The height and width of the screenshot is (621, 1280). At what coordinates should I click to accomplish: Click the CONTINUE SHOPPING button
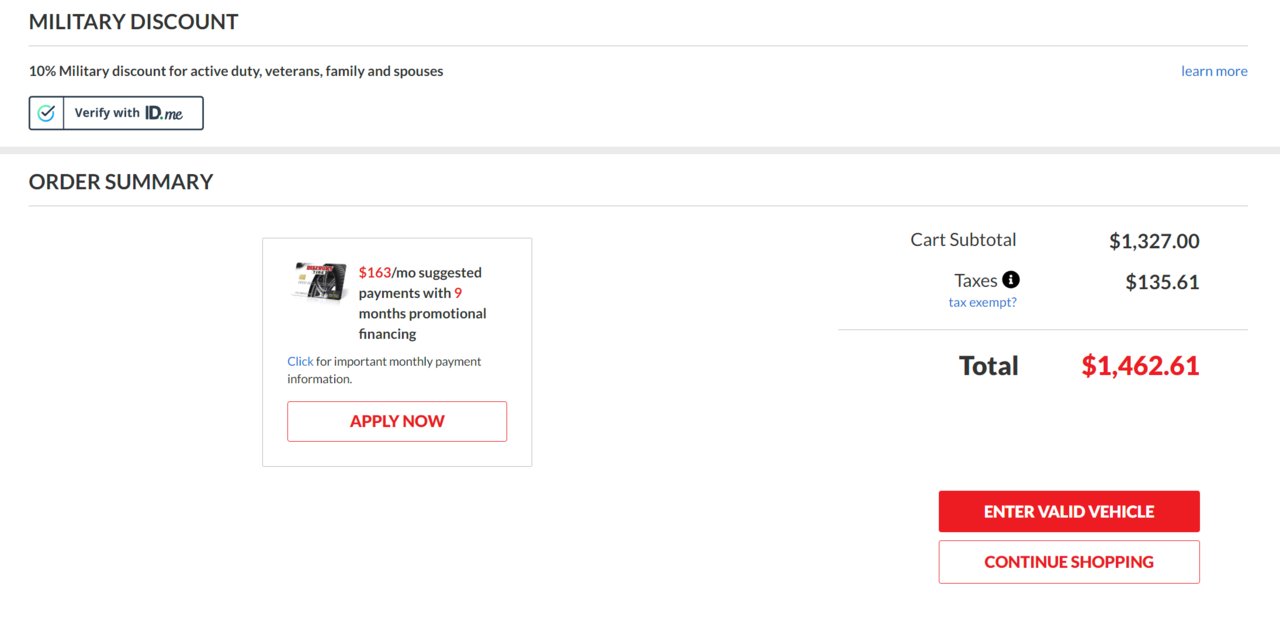click(1069, 562)
